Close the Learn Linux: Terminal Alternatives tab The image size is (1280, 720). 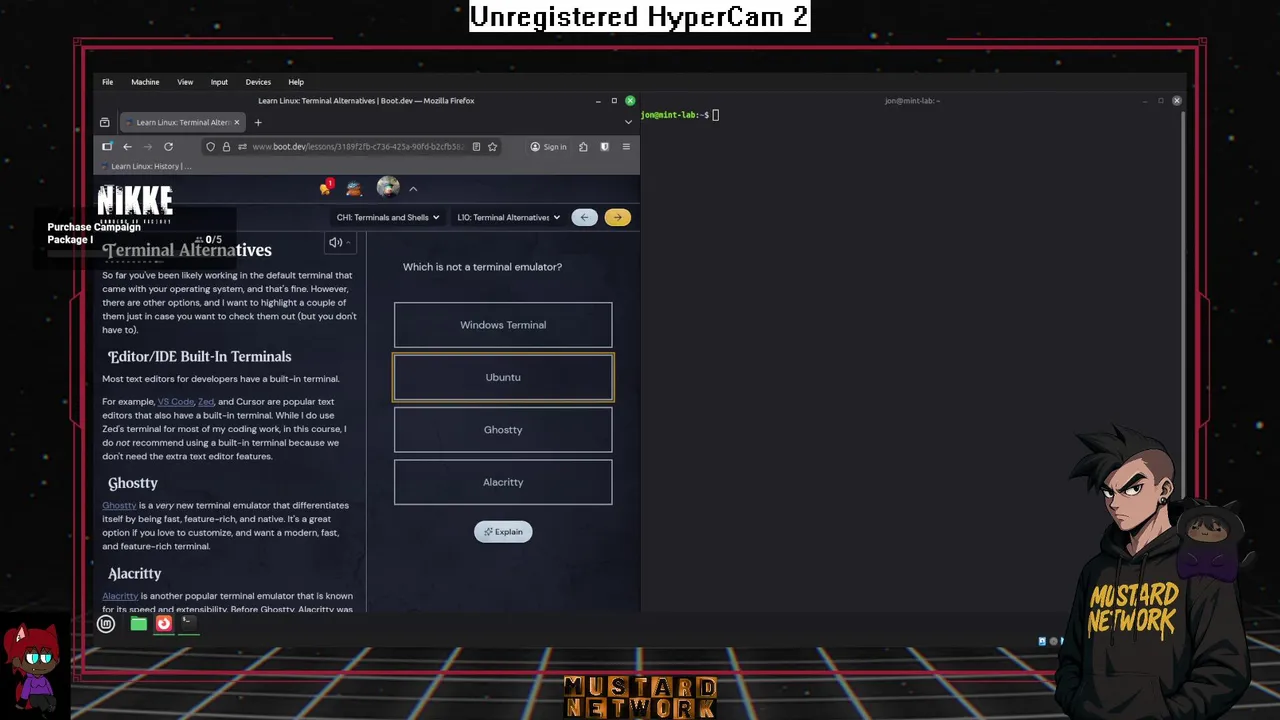click(237, 122)
